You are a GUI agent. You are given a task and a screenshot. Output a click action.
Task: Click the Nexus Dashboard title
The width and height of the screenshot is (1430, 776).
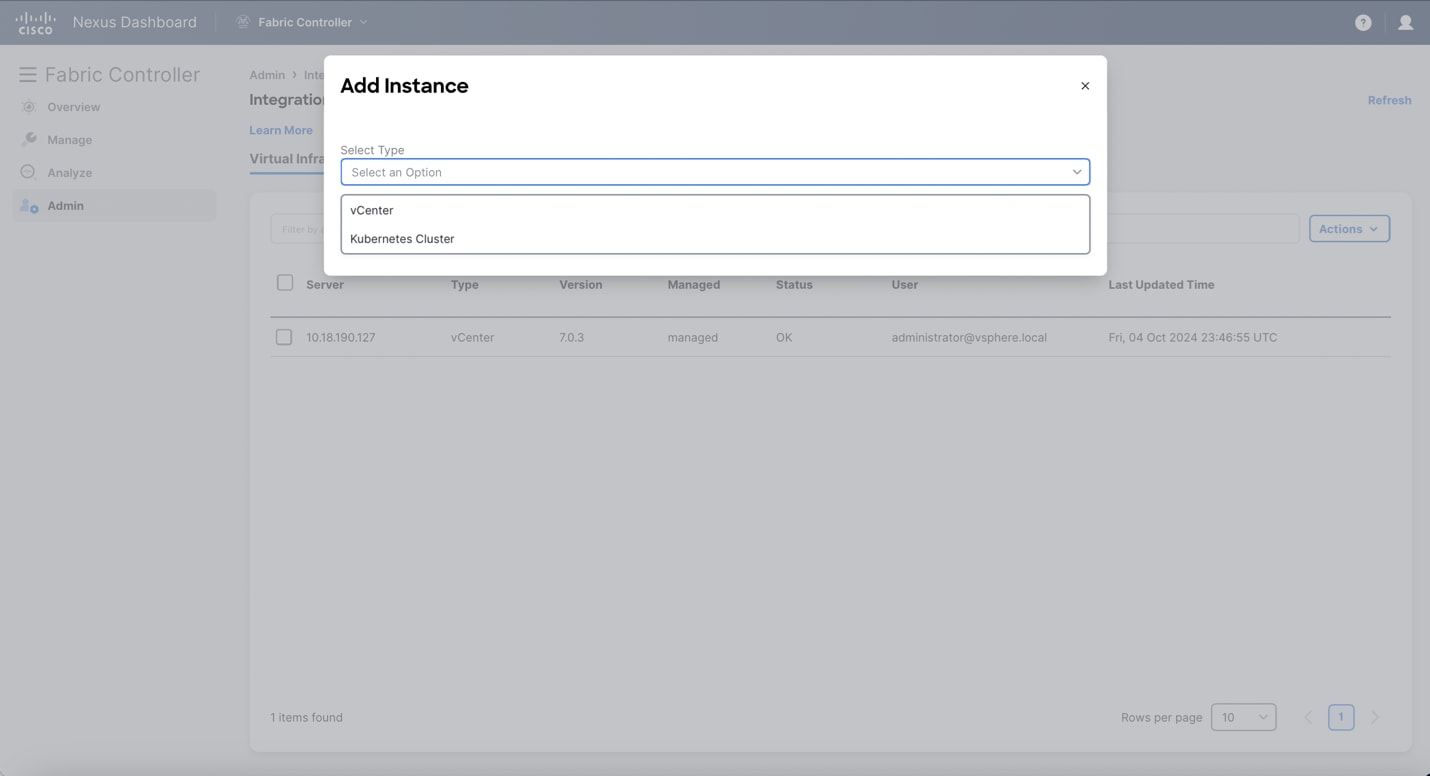[135, 22]
